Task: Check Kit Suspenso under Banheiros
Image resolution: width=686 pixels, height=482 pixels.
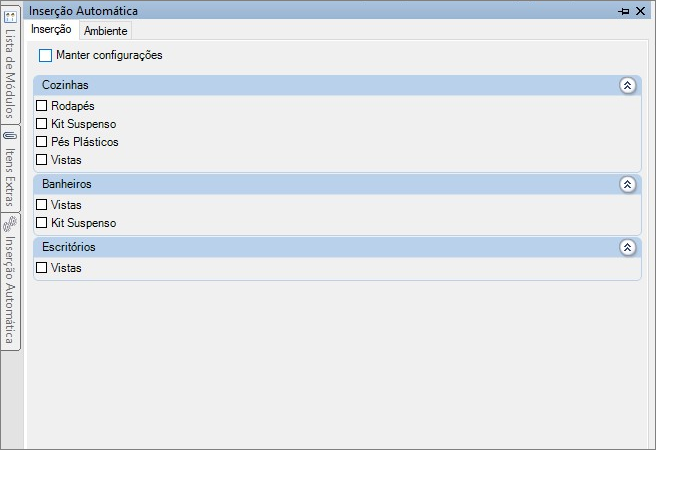Action: tap(42, 223)
